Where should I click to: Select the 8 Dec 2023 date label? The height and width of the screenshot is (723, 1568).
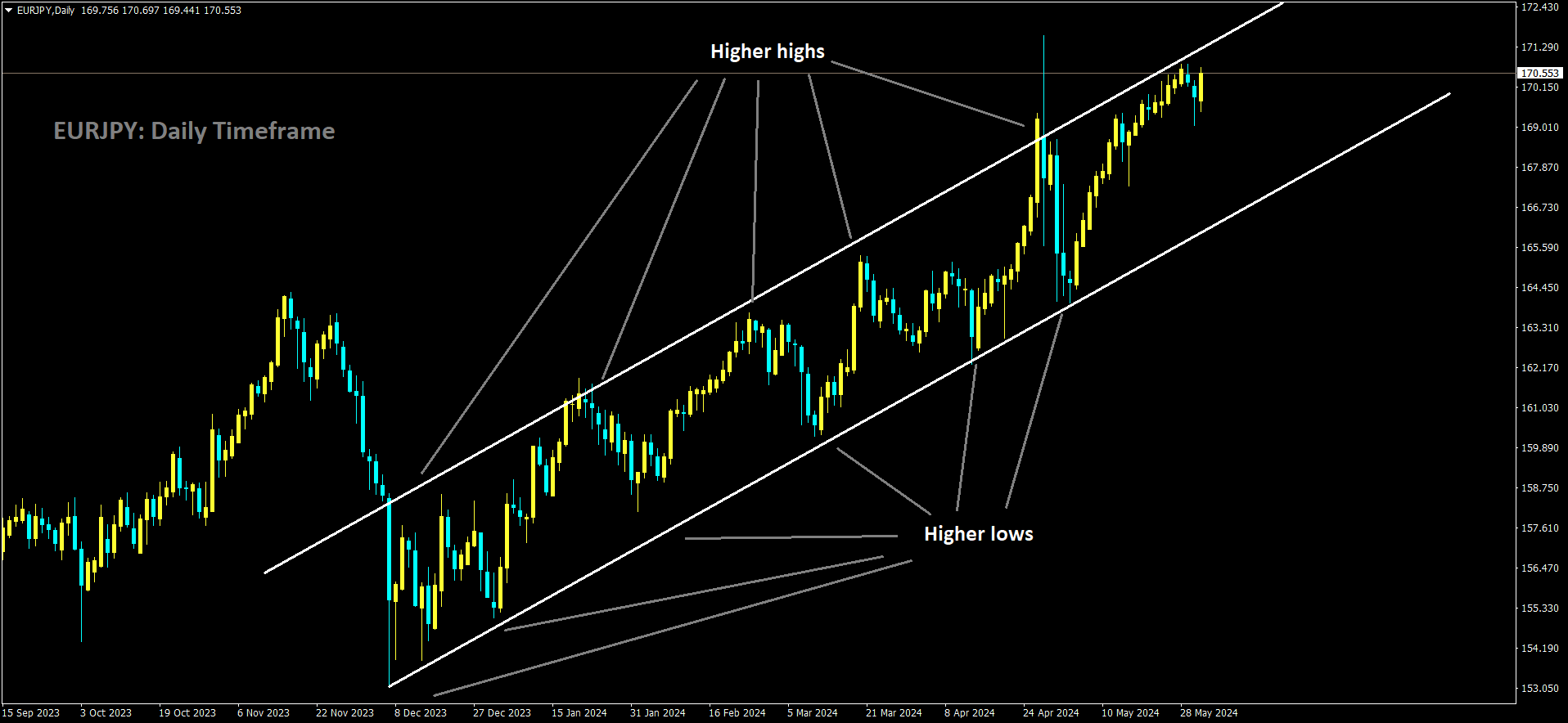[421, 713]
